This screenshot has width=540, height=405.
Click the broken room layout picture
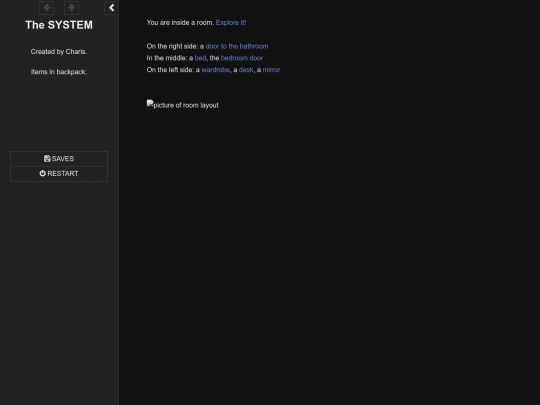click(183, 105)
